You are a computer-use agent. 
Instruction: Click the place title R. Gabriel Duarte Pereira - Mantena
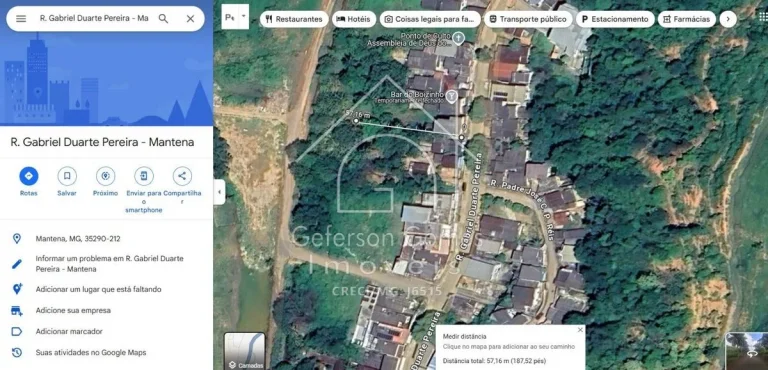(x=102, y=142)
